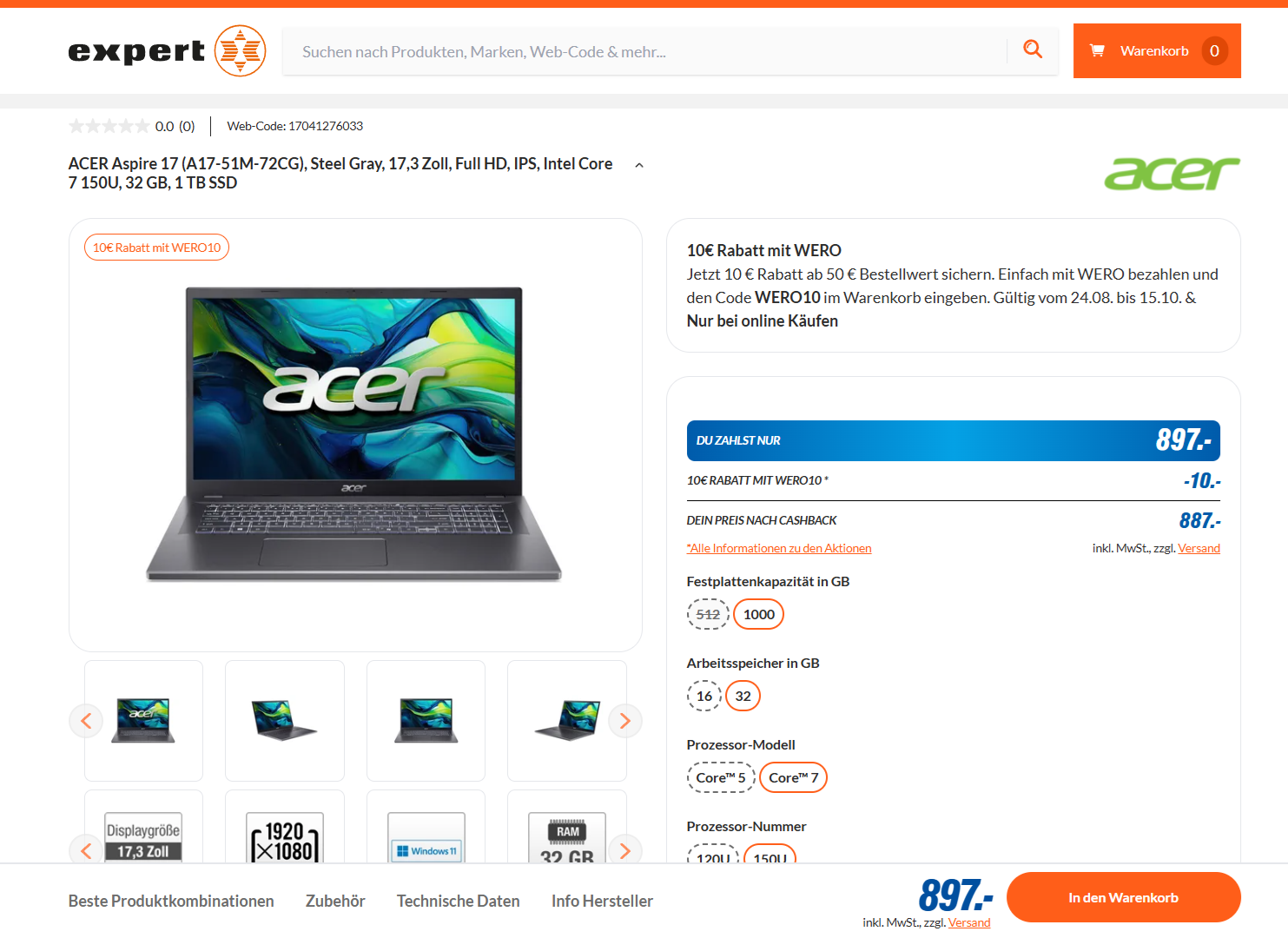Click In den Warenkorb button
Screen dimensions: 1288x938
coord(1124,897)
